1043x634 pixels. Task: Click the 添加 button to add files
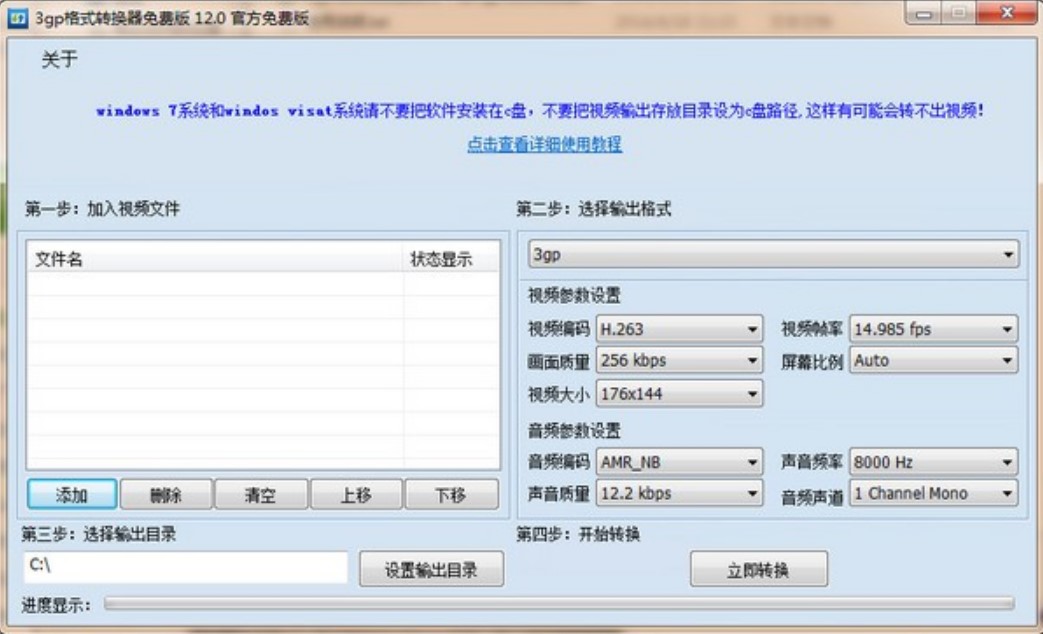click(72, 495)
